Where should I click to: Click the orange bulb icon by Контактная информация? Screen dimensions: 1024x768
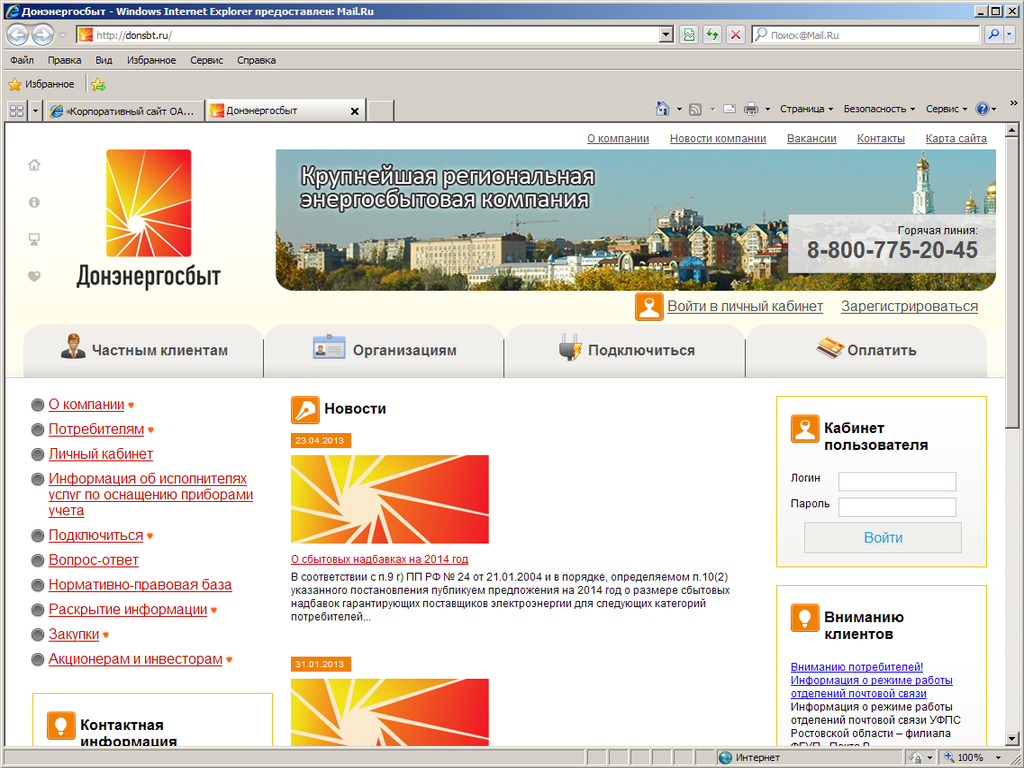click(x=61, y=726)
